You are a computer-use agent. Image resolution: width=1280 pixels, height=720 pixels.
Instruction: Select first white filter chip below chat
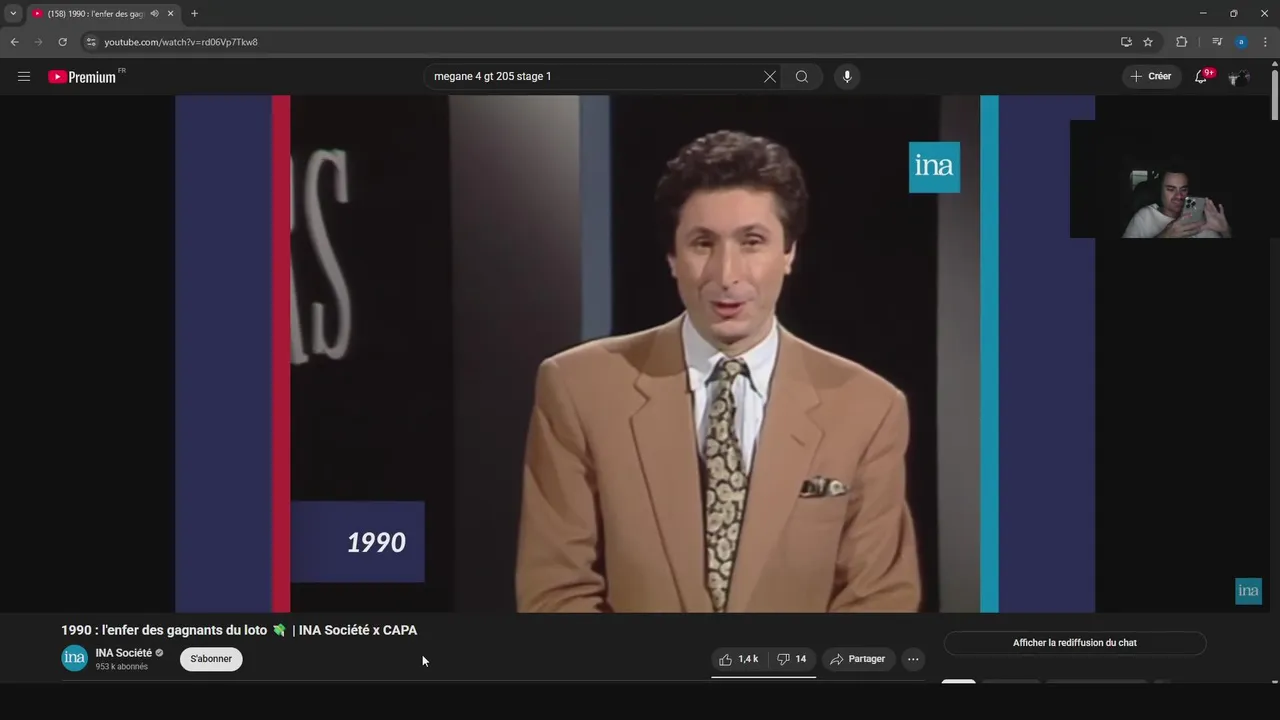click(x=958, y=683)
